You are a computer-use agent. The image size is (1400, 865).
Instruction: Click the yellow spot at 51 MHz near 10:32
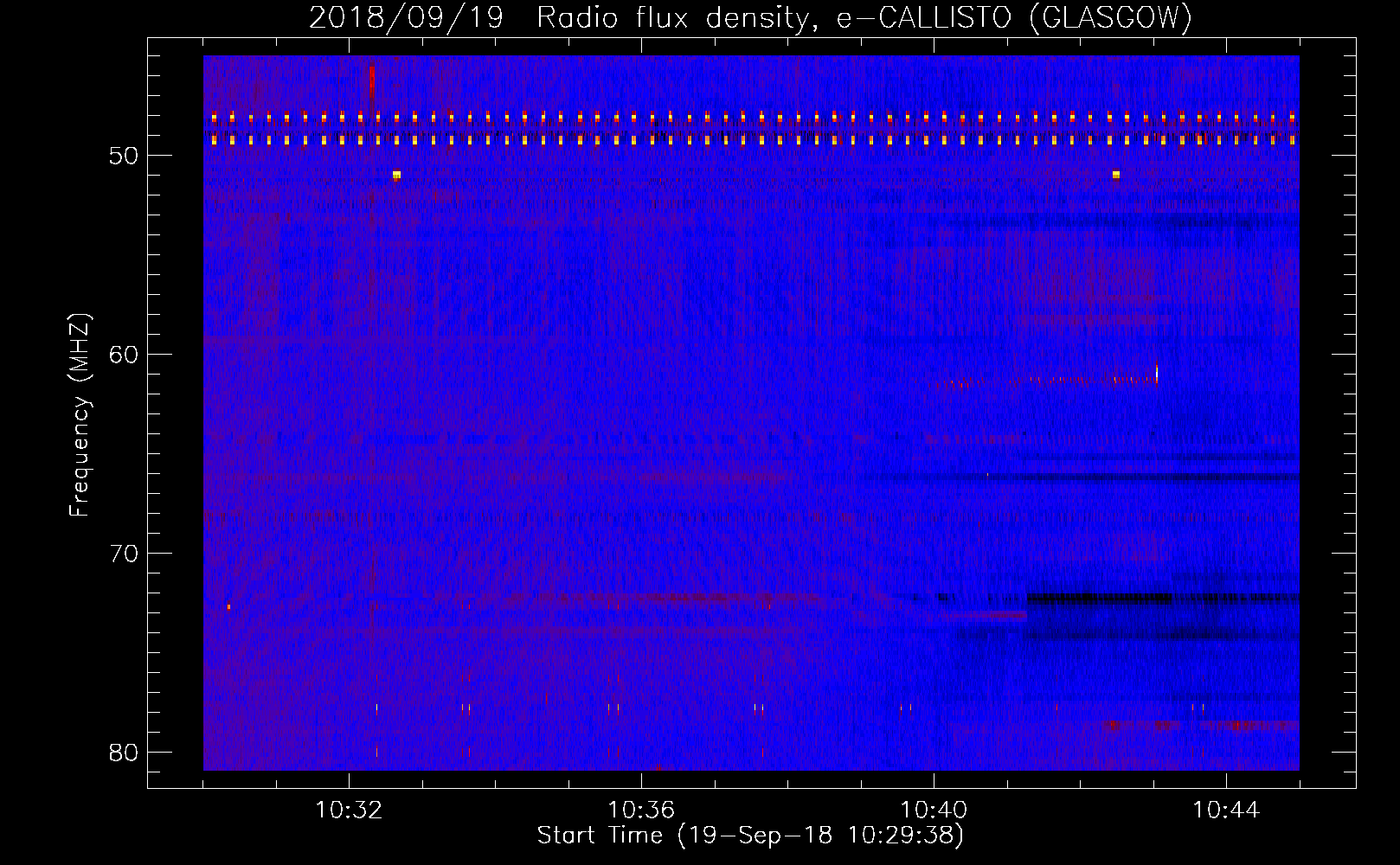click(396, 175)
